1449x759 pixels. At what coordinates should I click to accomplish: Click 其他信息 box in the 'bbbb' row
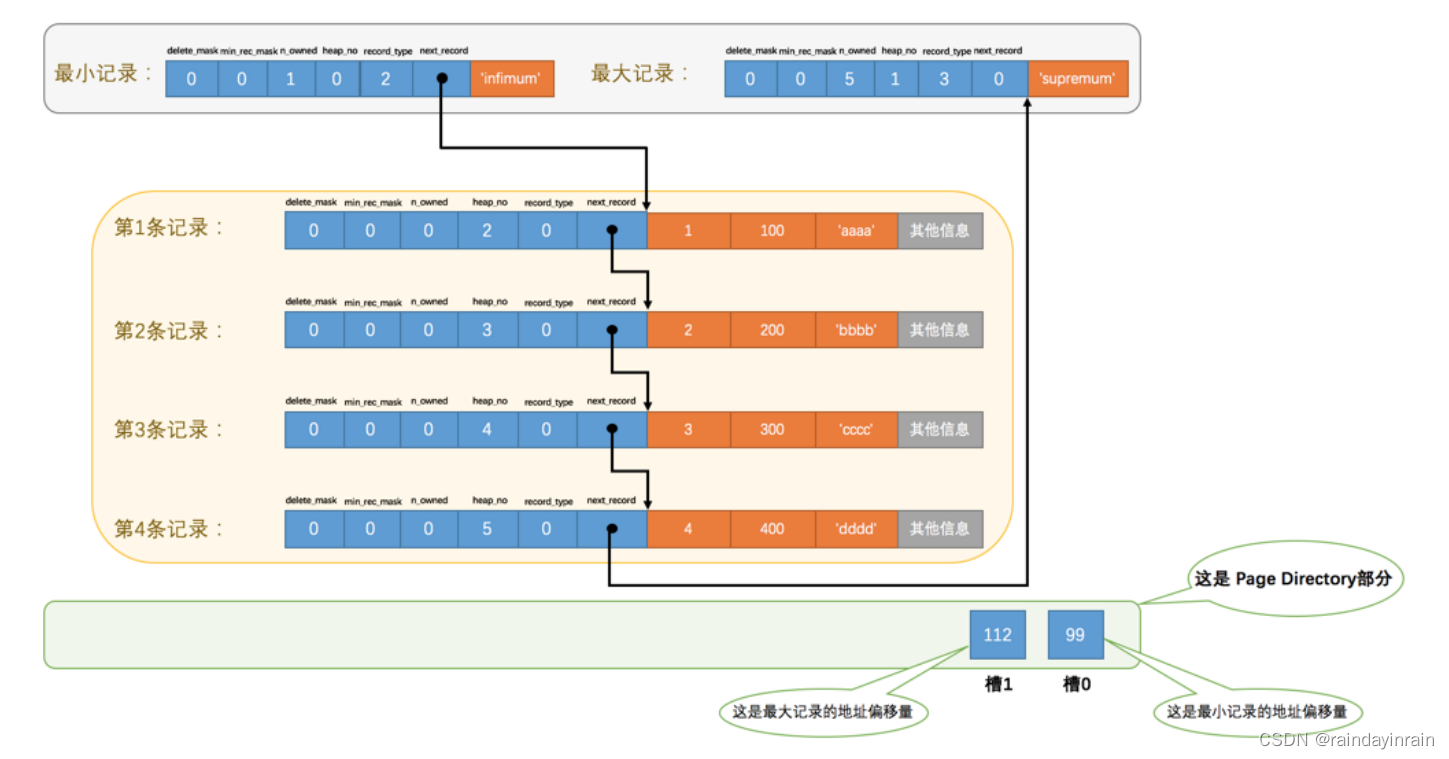[x=940, y=330]
